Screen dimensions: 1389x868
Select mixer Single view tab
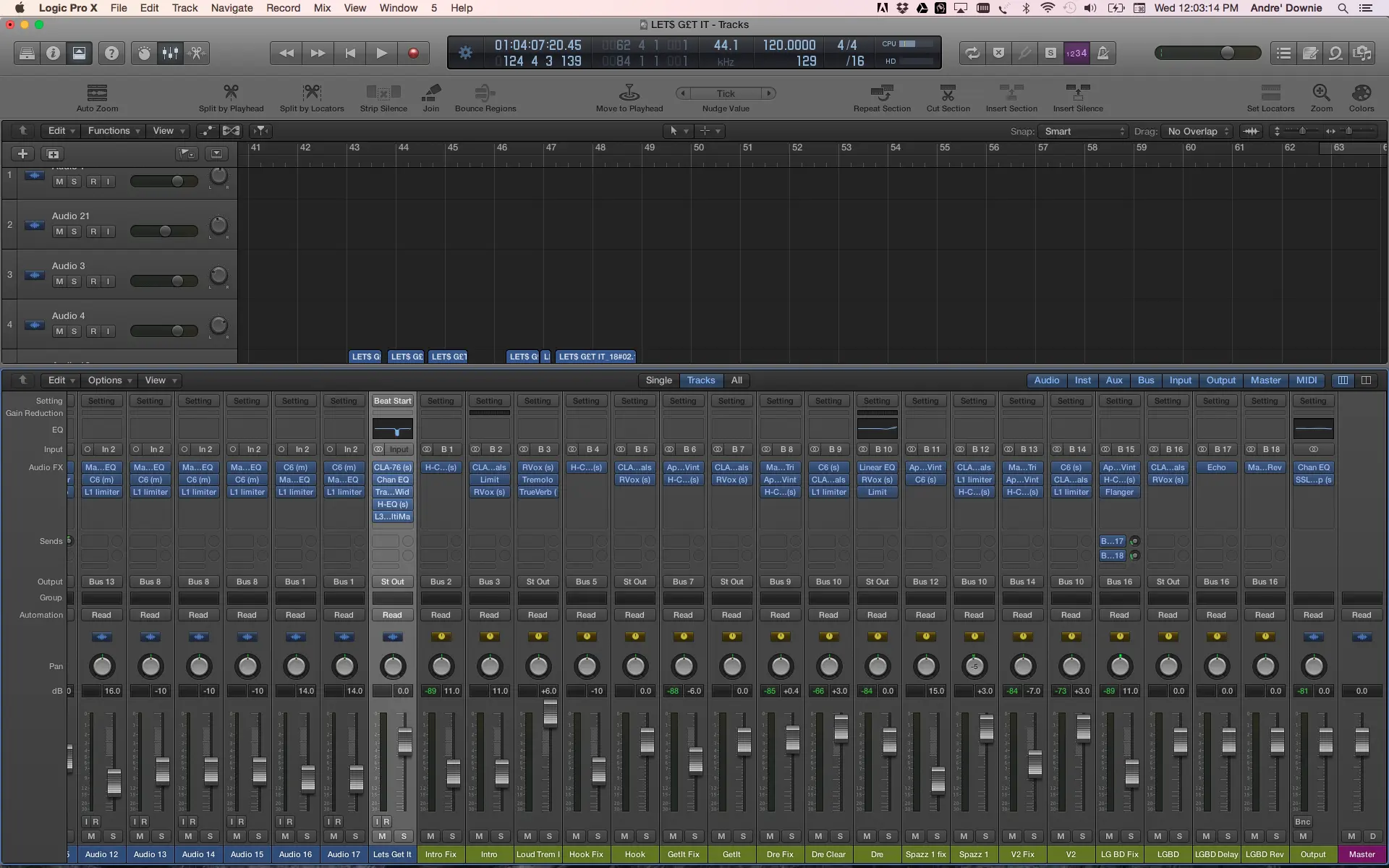[x=658, y=380]
